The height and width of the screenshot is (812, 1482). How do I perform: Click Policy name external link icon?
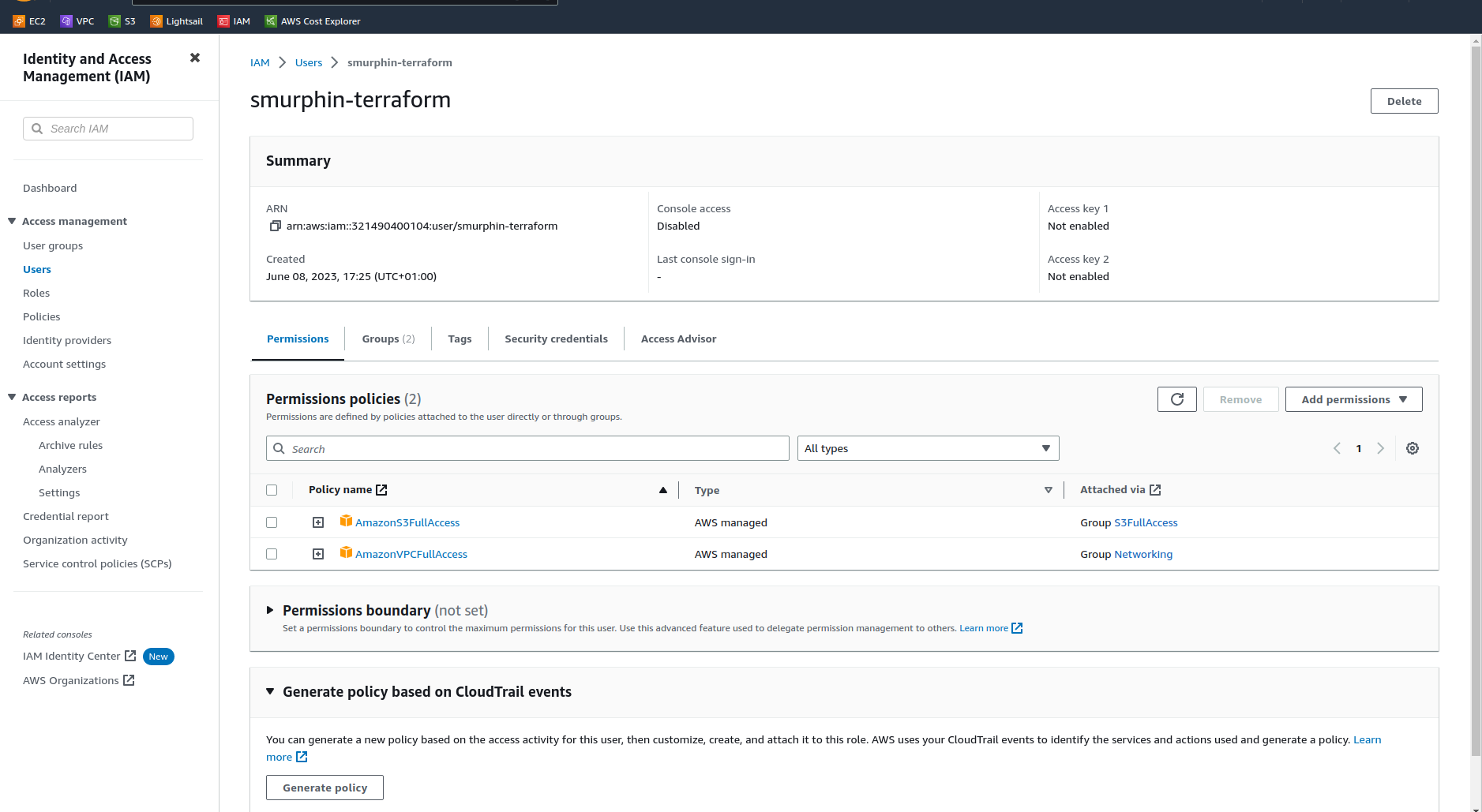[x=381, y=490]
